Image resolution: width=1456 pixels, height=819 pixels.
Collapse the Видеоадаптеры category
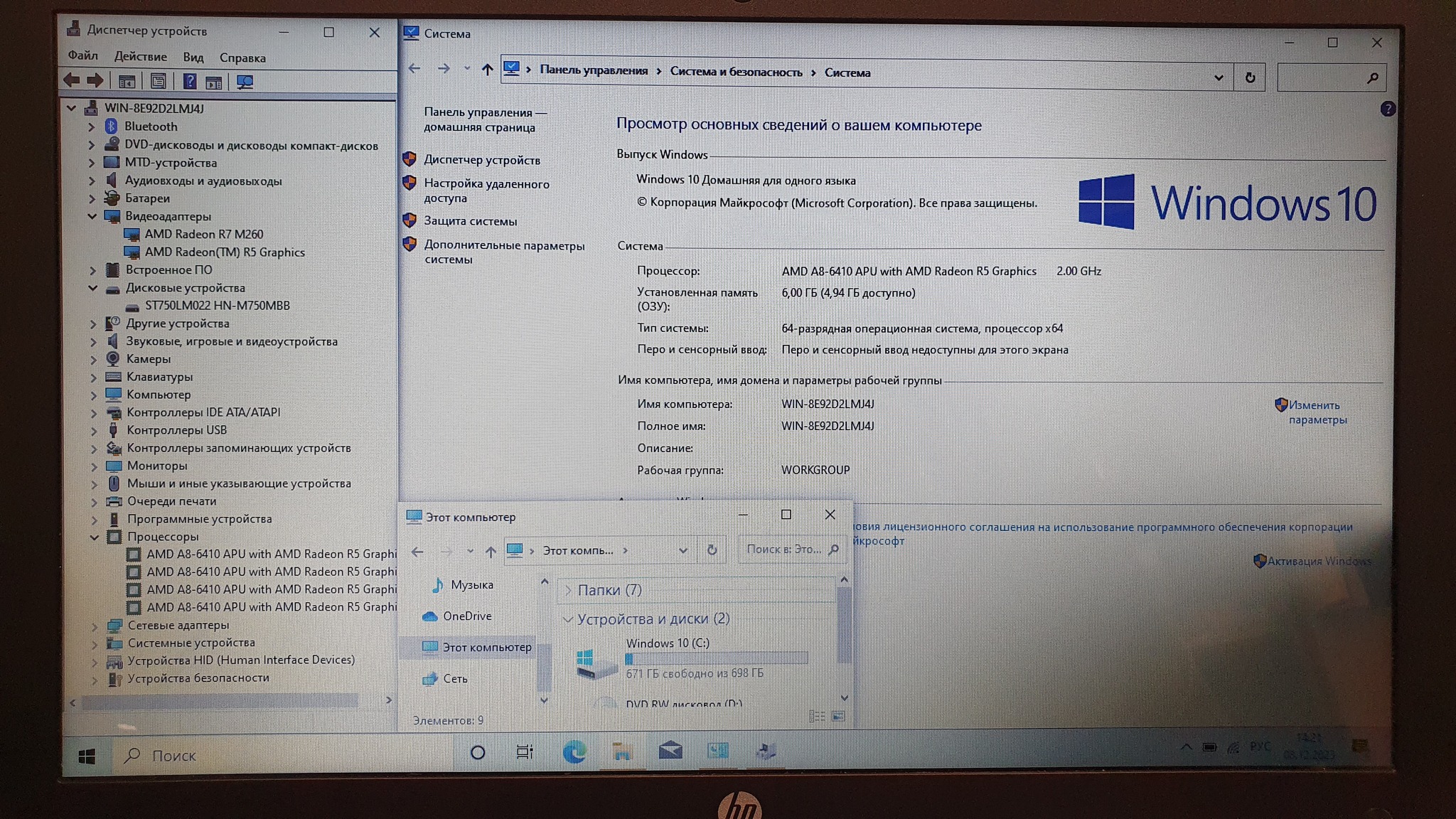coord(92,216)
